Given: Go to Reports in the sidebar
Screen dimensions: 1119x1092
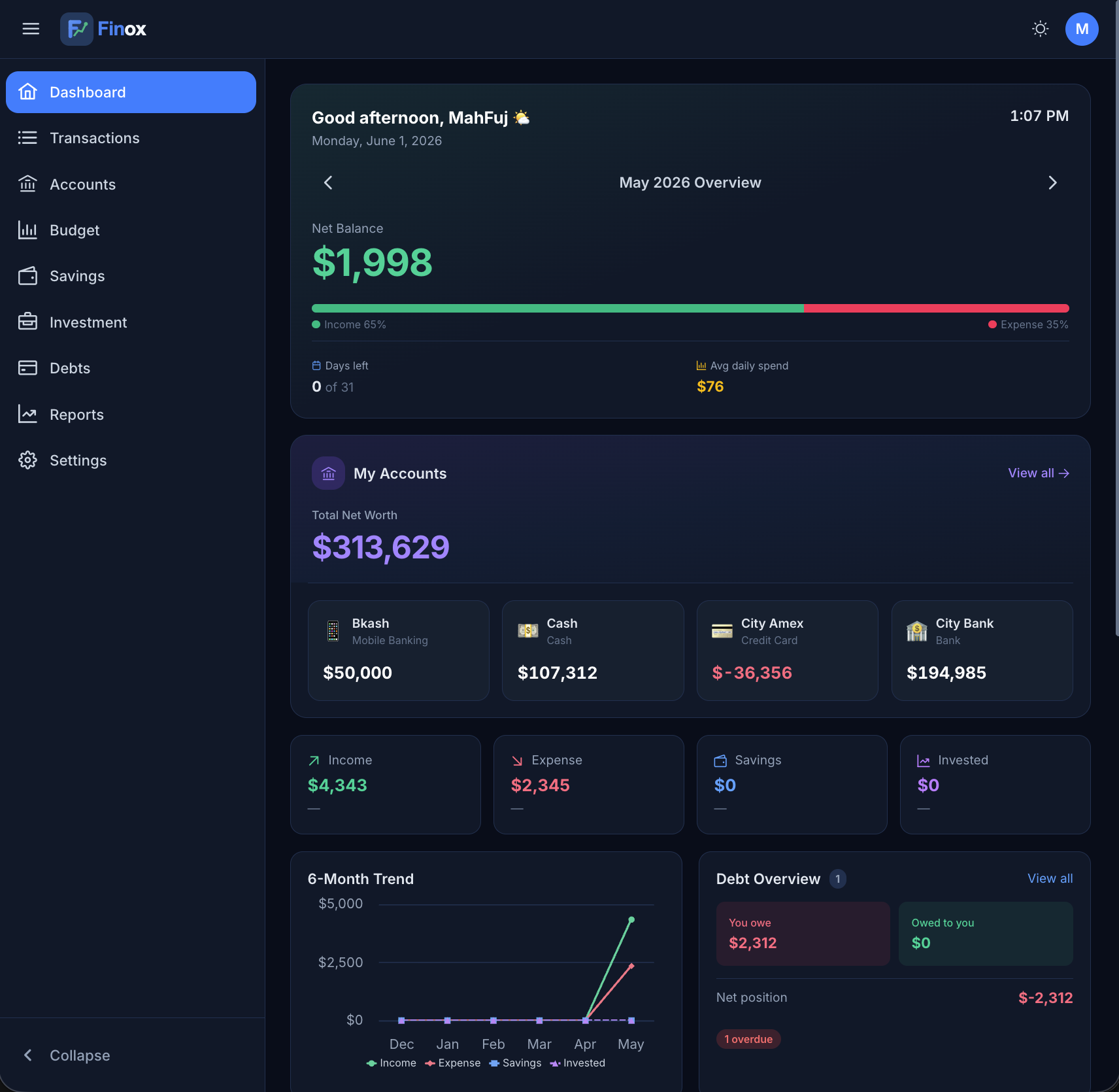Looking at the screenshot, I should 131,415.
